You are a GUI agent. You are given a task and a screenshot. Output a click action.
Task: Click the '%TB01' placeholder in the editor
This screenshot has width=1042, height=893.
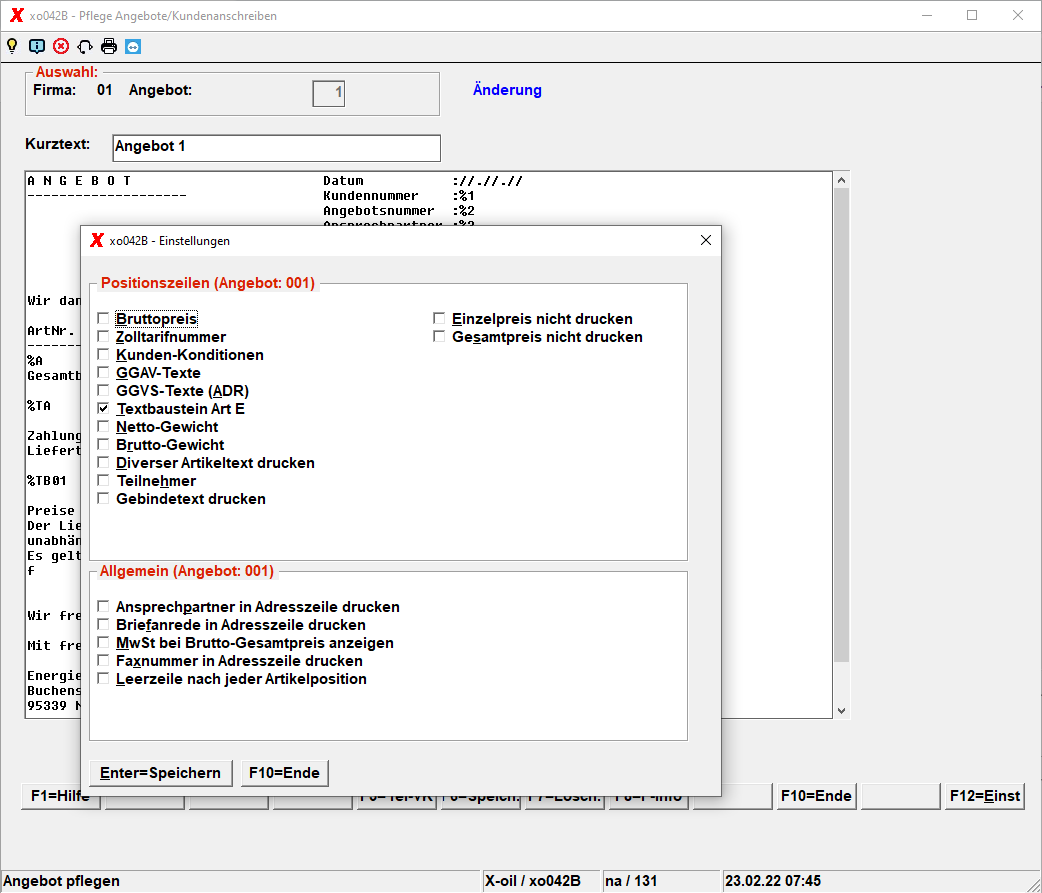(47, 481)
